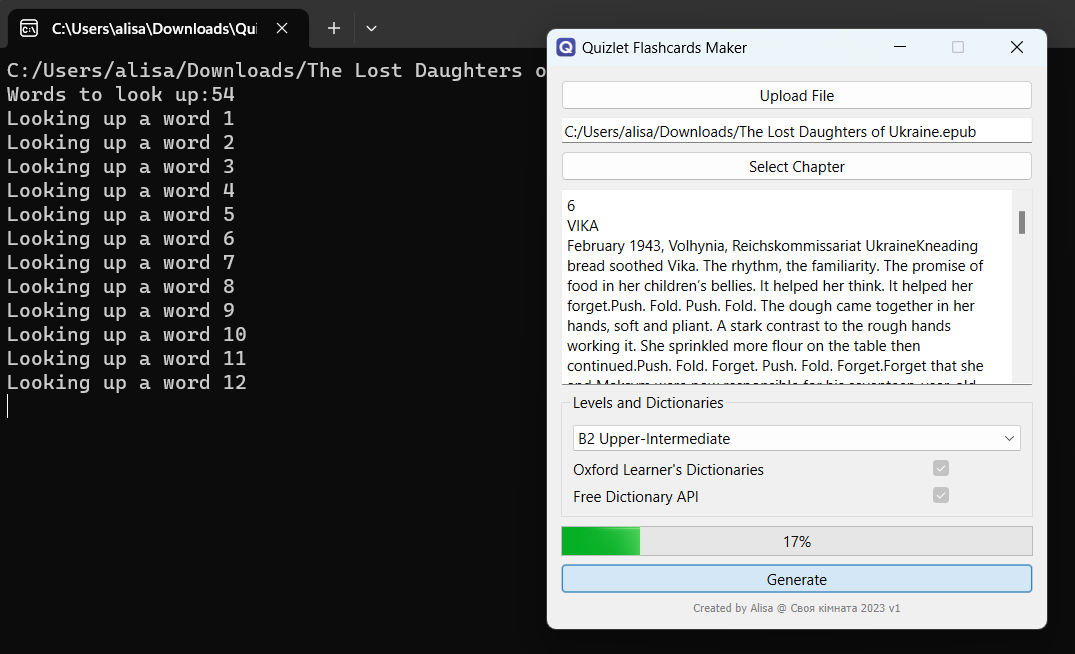Click inside the chapter text preview area

(787, 287)
